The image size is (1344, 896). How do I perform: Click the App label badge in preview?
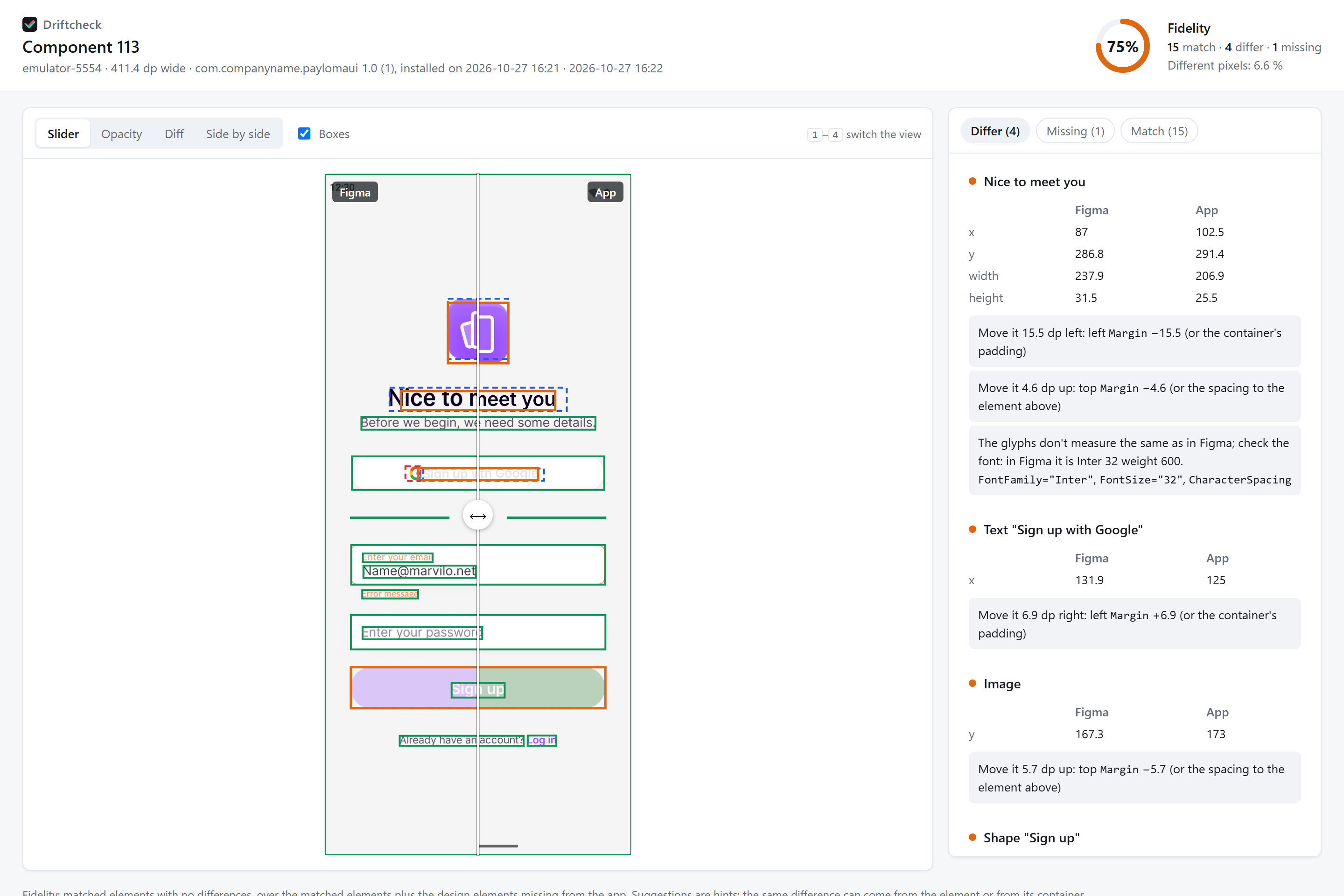[605, 193]
